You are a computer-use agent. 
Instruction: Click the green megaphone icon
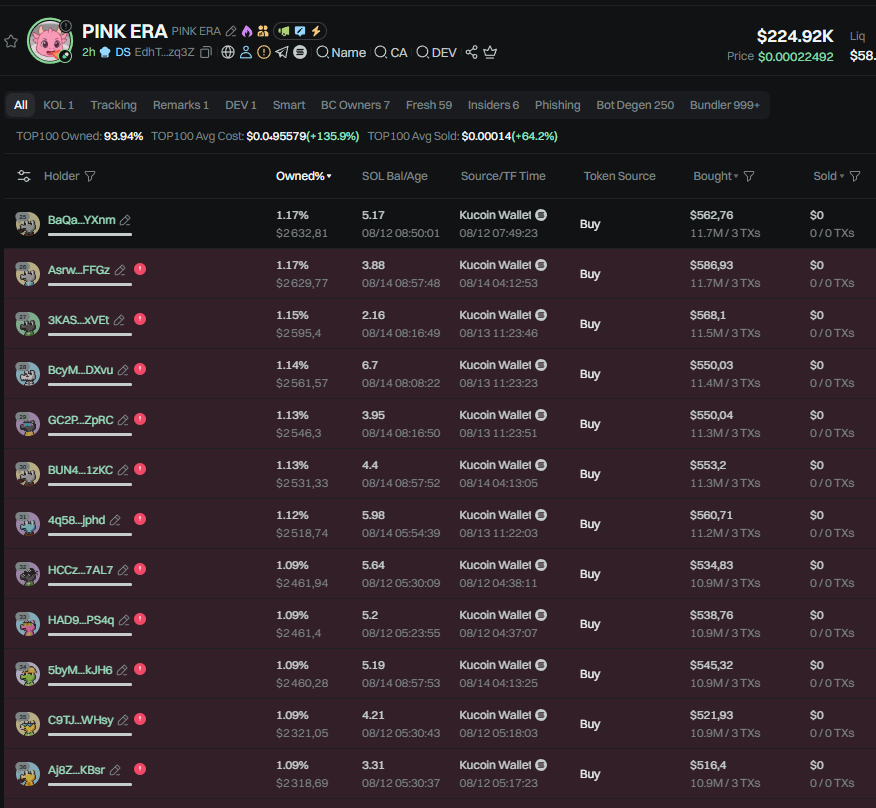(284, 31)
